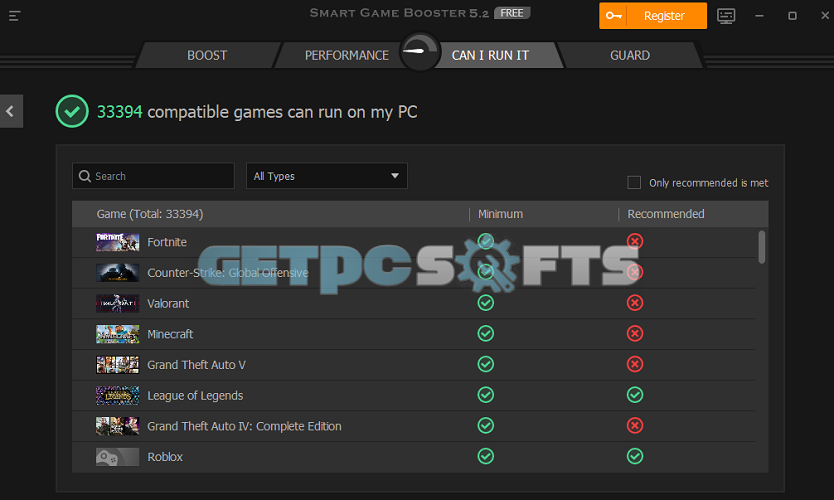Click League of Legends minimum check icon

click(x=486, y=395)
